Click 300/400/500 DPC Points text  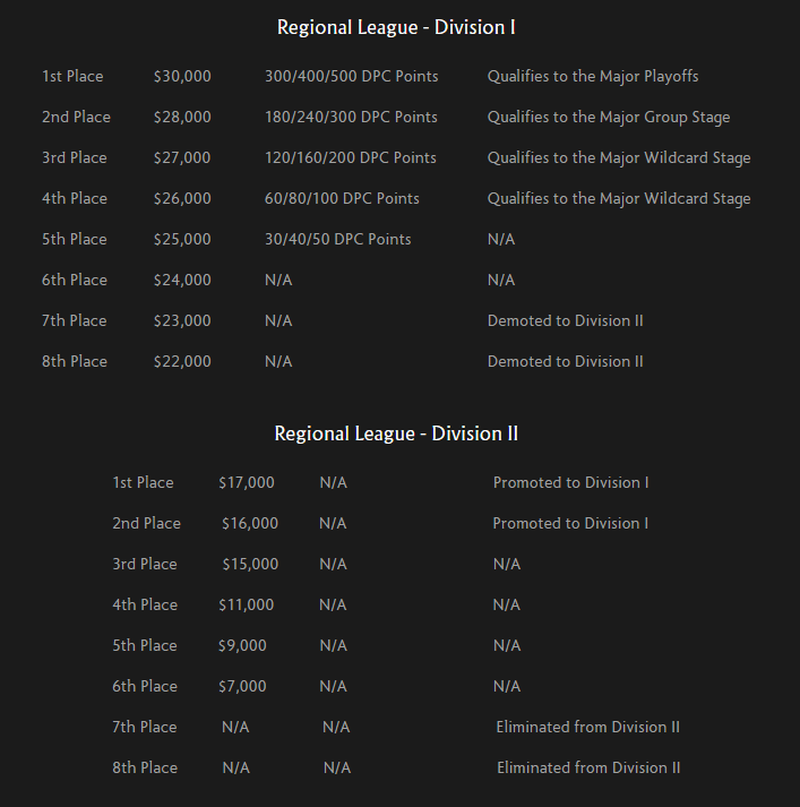(x=352, y=76)
